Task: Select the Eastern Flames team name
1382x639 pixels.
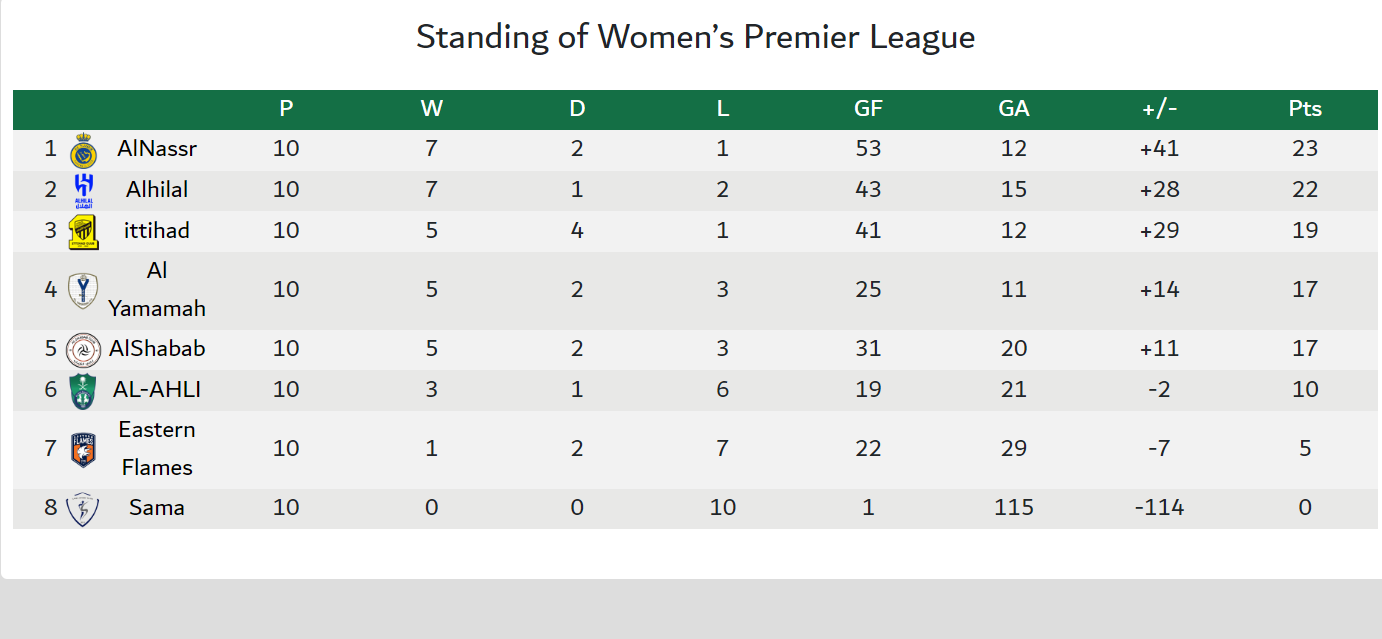Action: point(157,448)
